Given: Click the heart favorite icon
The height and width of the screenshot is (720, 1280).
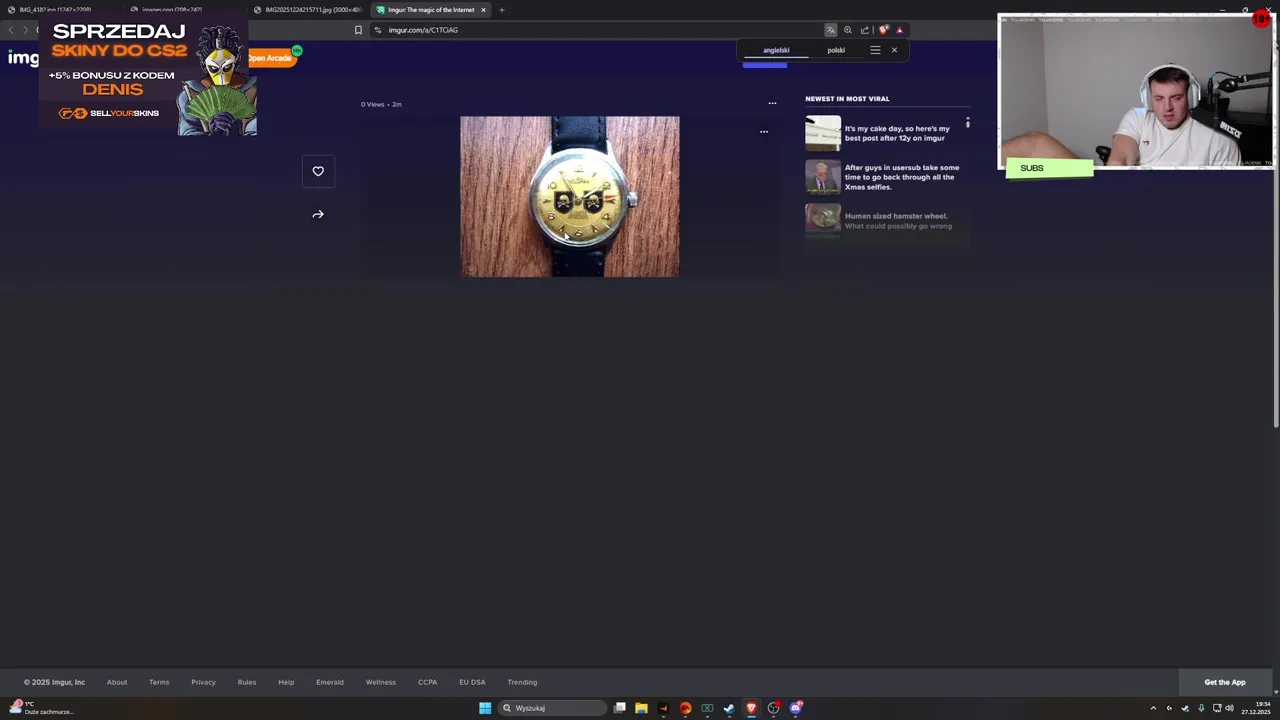Looking at the screenshot, I should pyautogui.click(x=318, y=171).
